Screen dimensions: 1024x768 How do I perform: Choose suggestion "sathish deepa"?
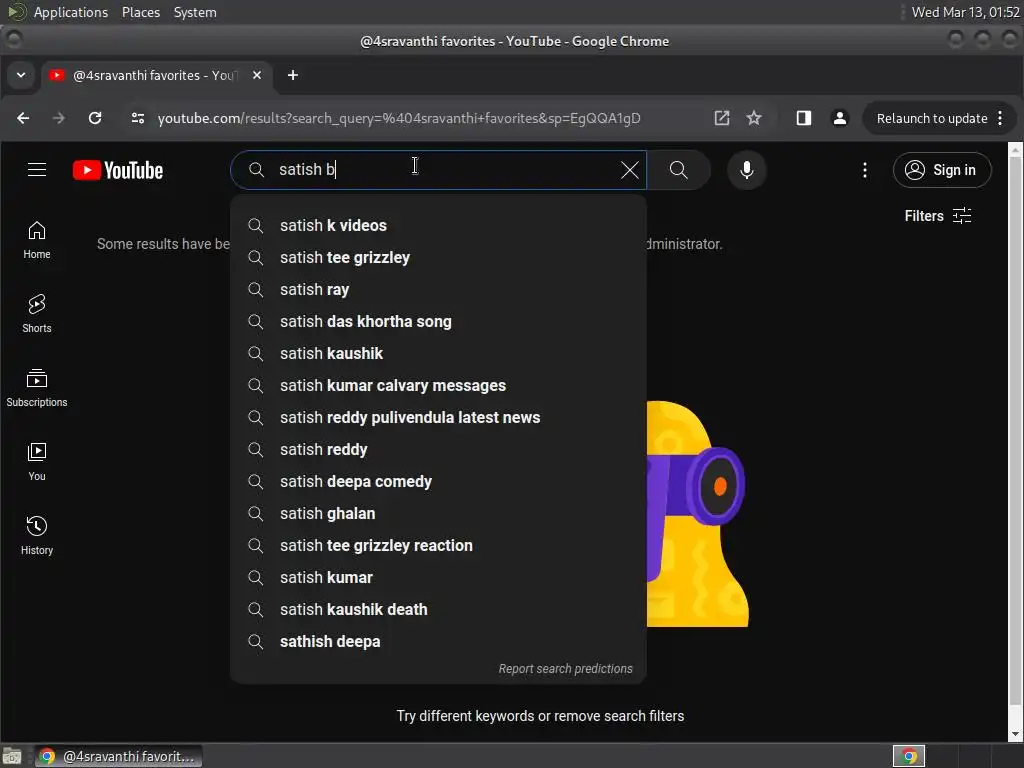coord(438,641)
